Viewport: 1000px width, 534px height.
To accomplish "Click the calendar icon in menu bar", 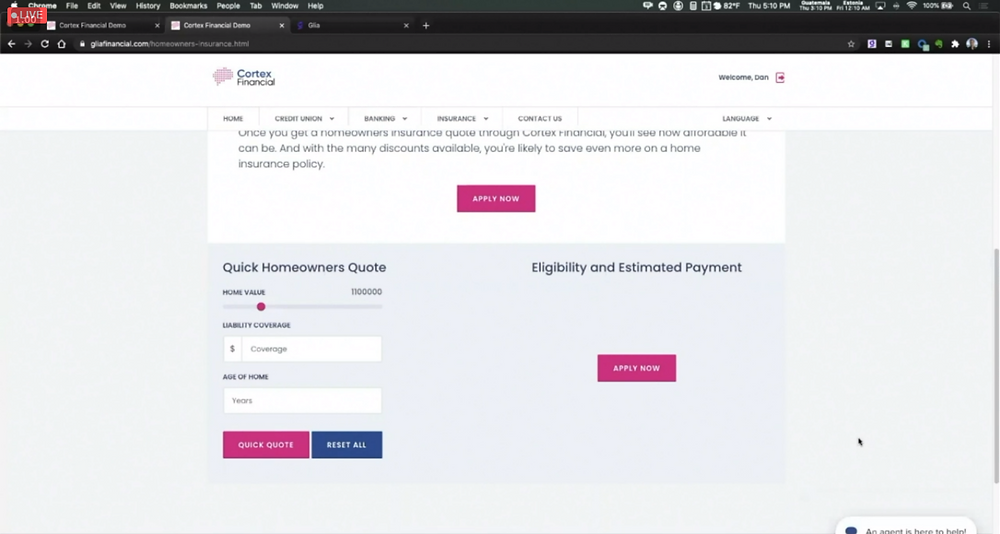I will click(706, 6).
